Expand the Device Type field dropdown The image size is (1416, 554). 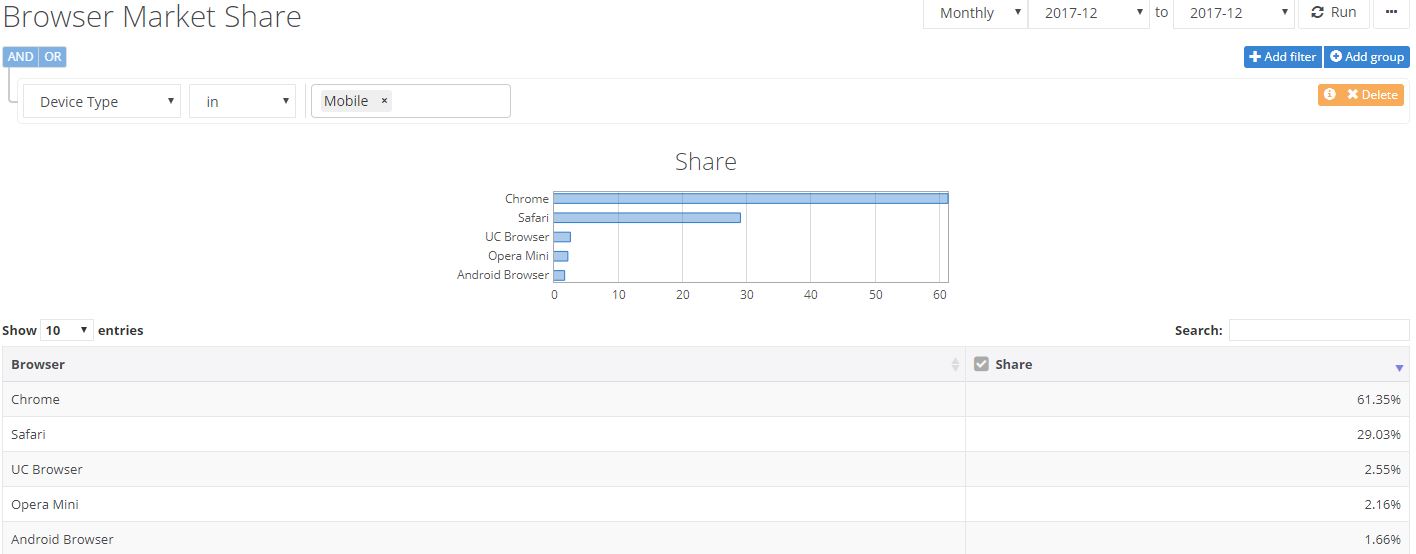(102, 101)
